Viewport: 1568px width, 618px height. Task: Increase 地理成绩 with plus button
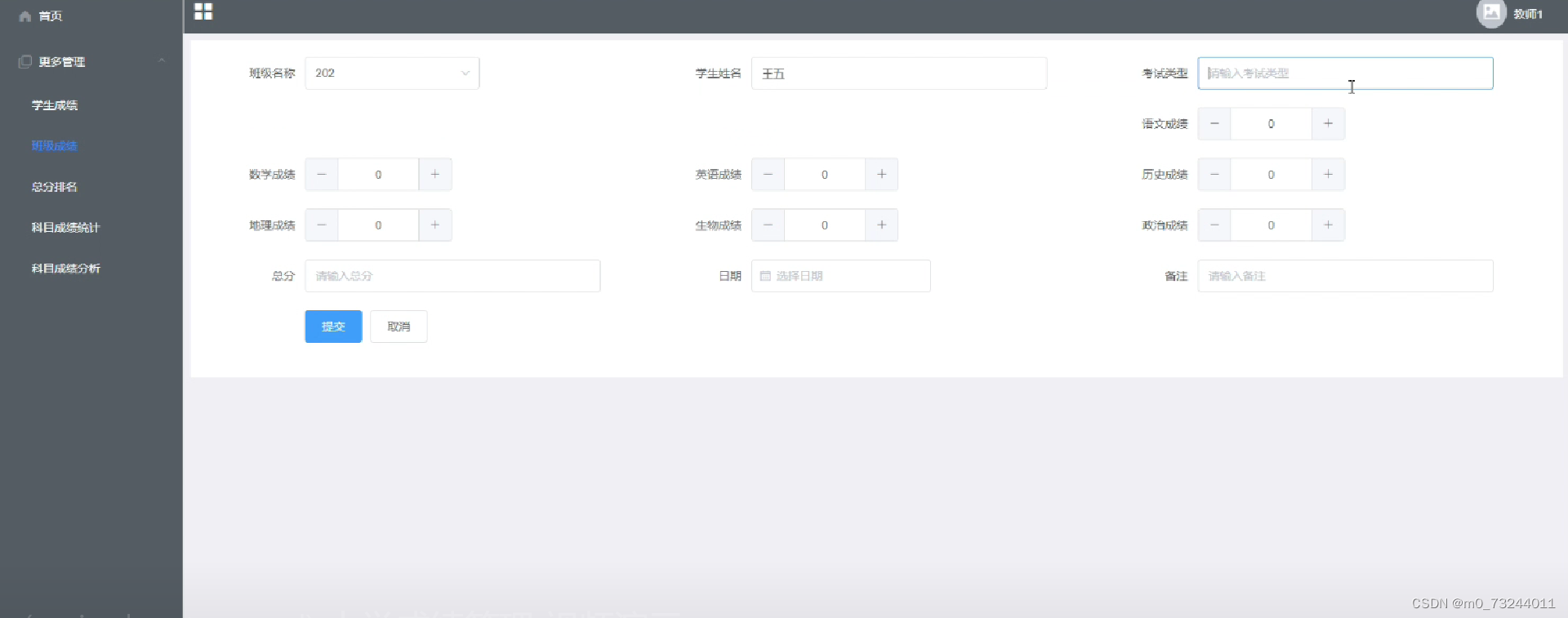pos(435,225)
